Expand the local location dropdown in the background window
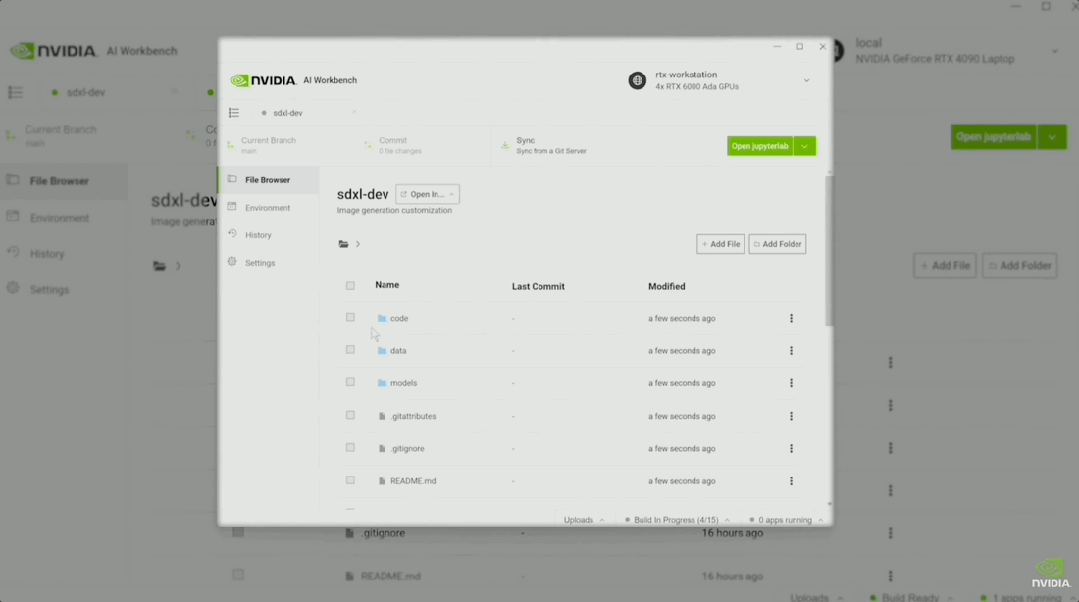The height and width of the screenshot is (602, 1079). click(x=1055, y=52)
